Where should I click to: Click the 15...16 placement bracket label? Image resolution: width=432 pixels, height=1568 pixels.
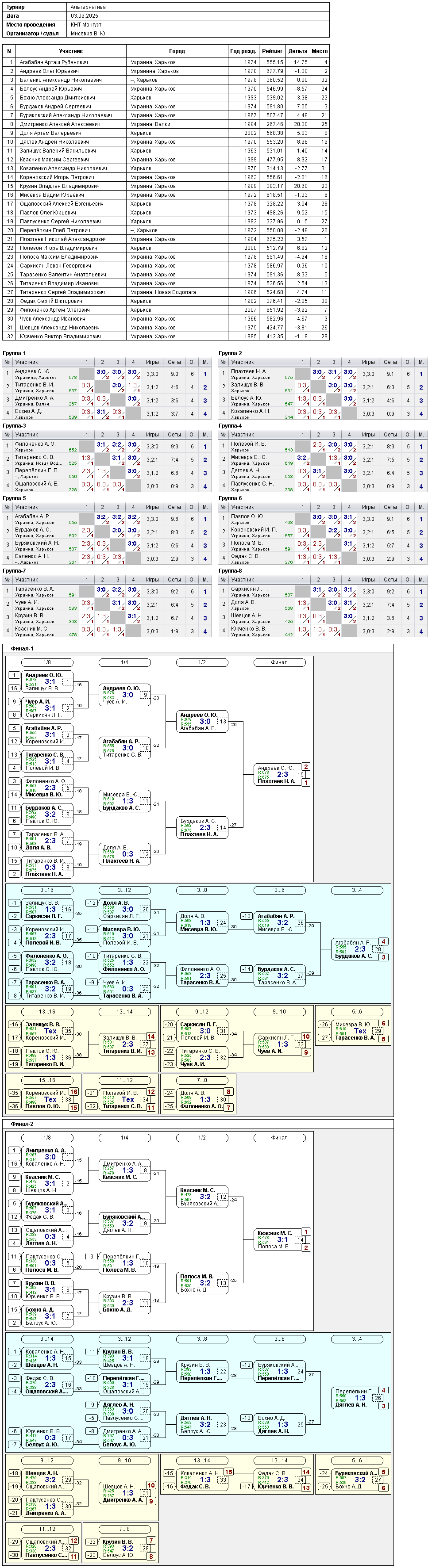(47, 1080)
